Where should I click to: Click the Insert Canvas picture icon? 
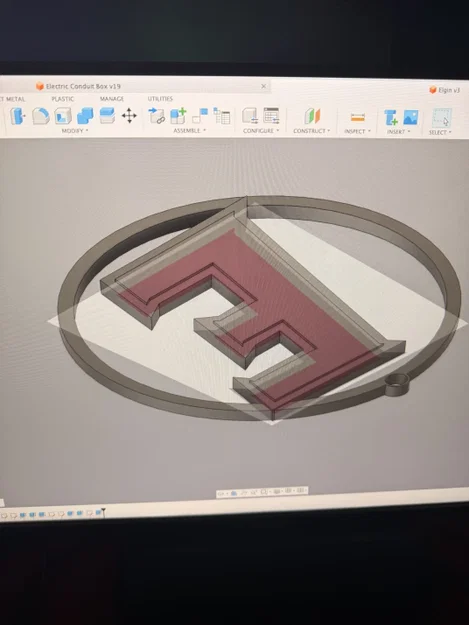[411, 118]
